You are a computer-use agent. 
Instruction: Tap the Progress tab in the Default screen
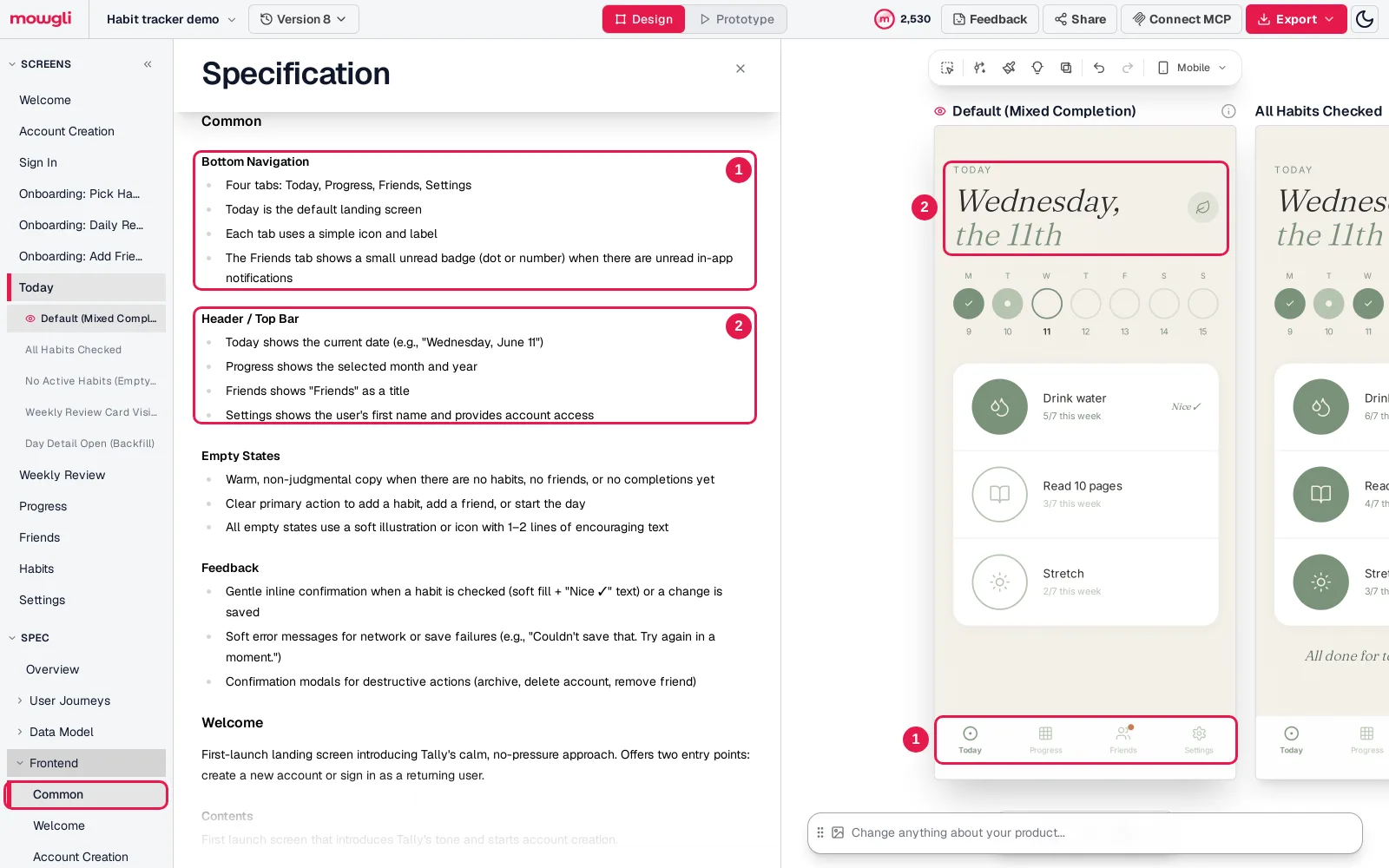[x=1045, y=739]
